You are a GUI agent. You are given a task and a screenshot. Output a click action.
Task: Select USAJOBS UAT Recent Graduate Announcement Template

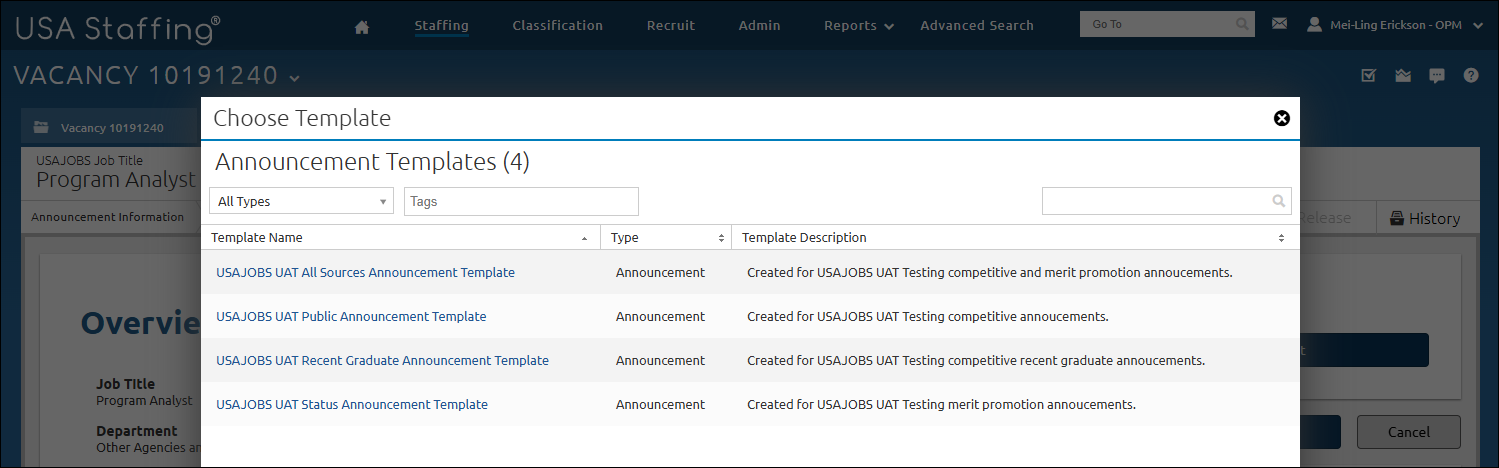382,360
